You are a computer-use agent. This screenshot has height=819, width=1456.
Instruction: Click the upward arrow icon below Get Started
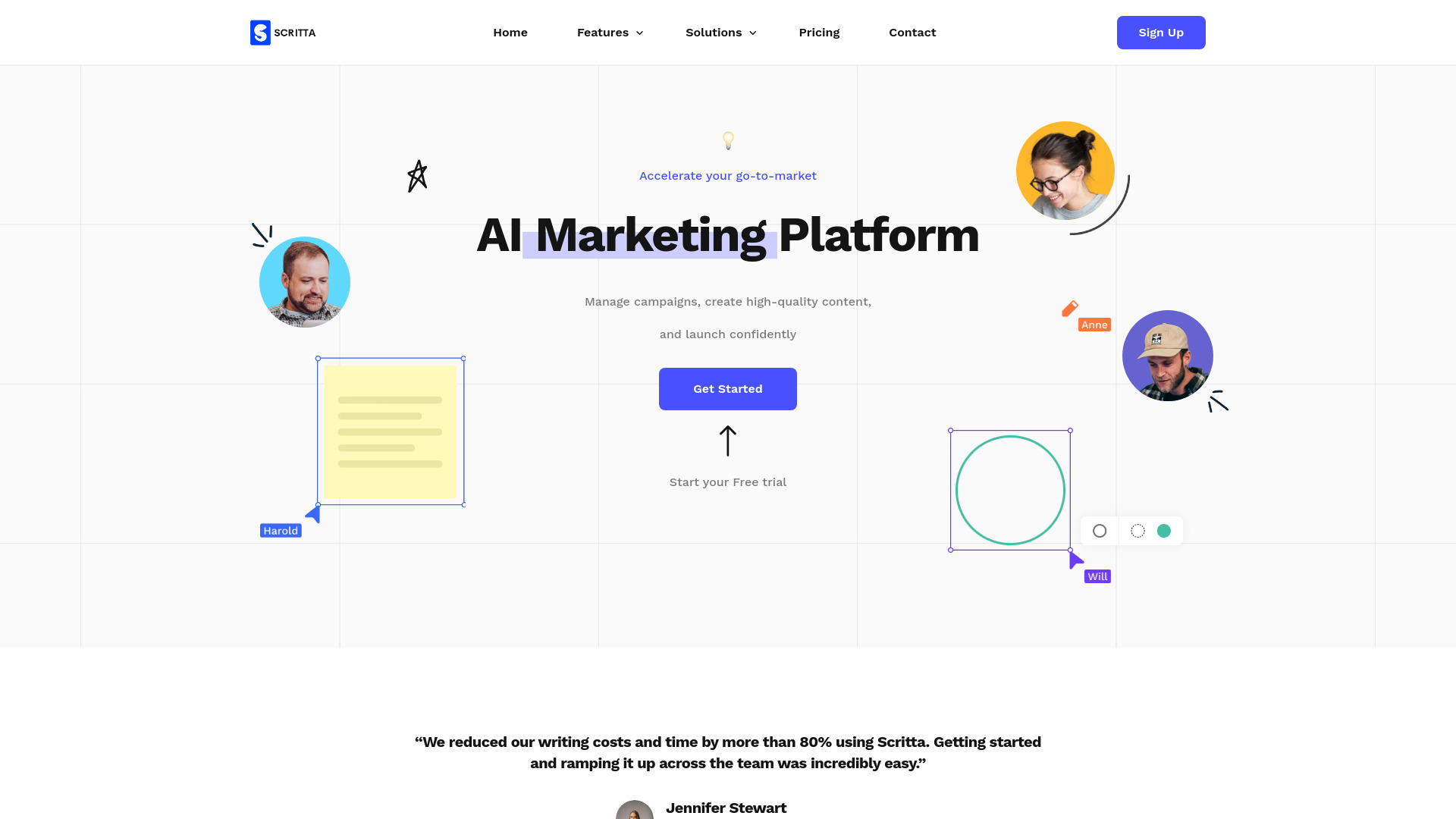pyautogui.click(x=728, y=440)
